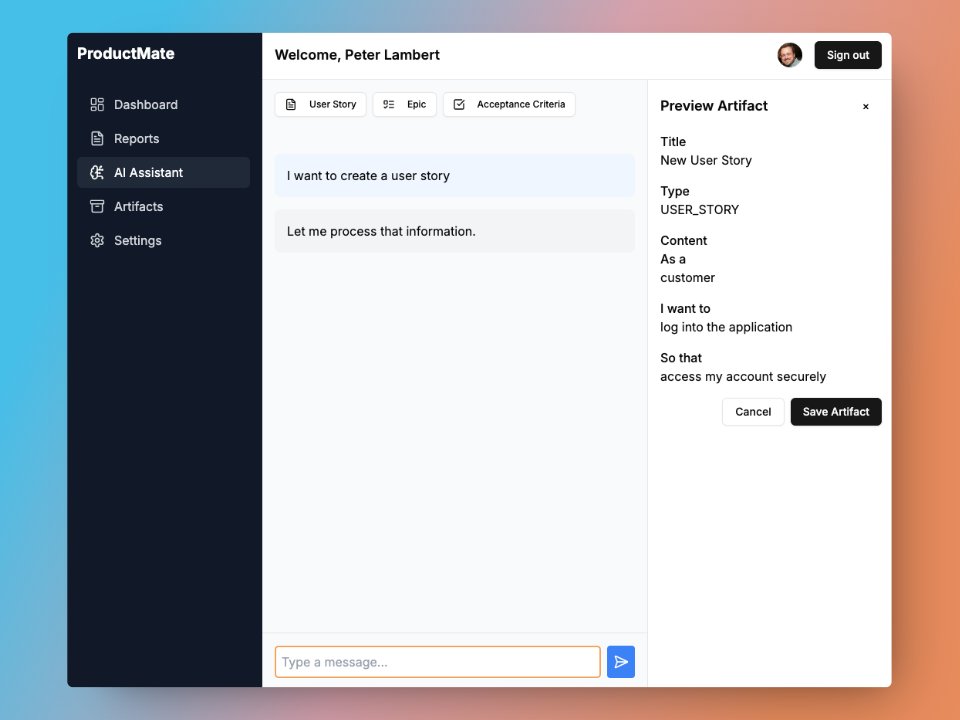
Task: Click the AI Assistant sparkle icon
Action: tap(96, 172)
